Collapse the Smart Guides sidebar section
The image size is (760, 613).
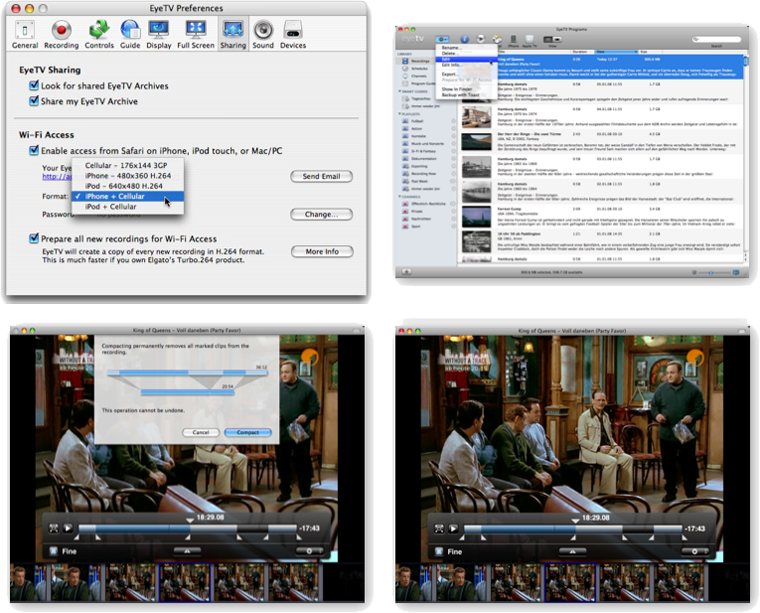point(399,91)
